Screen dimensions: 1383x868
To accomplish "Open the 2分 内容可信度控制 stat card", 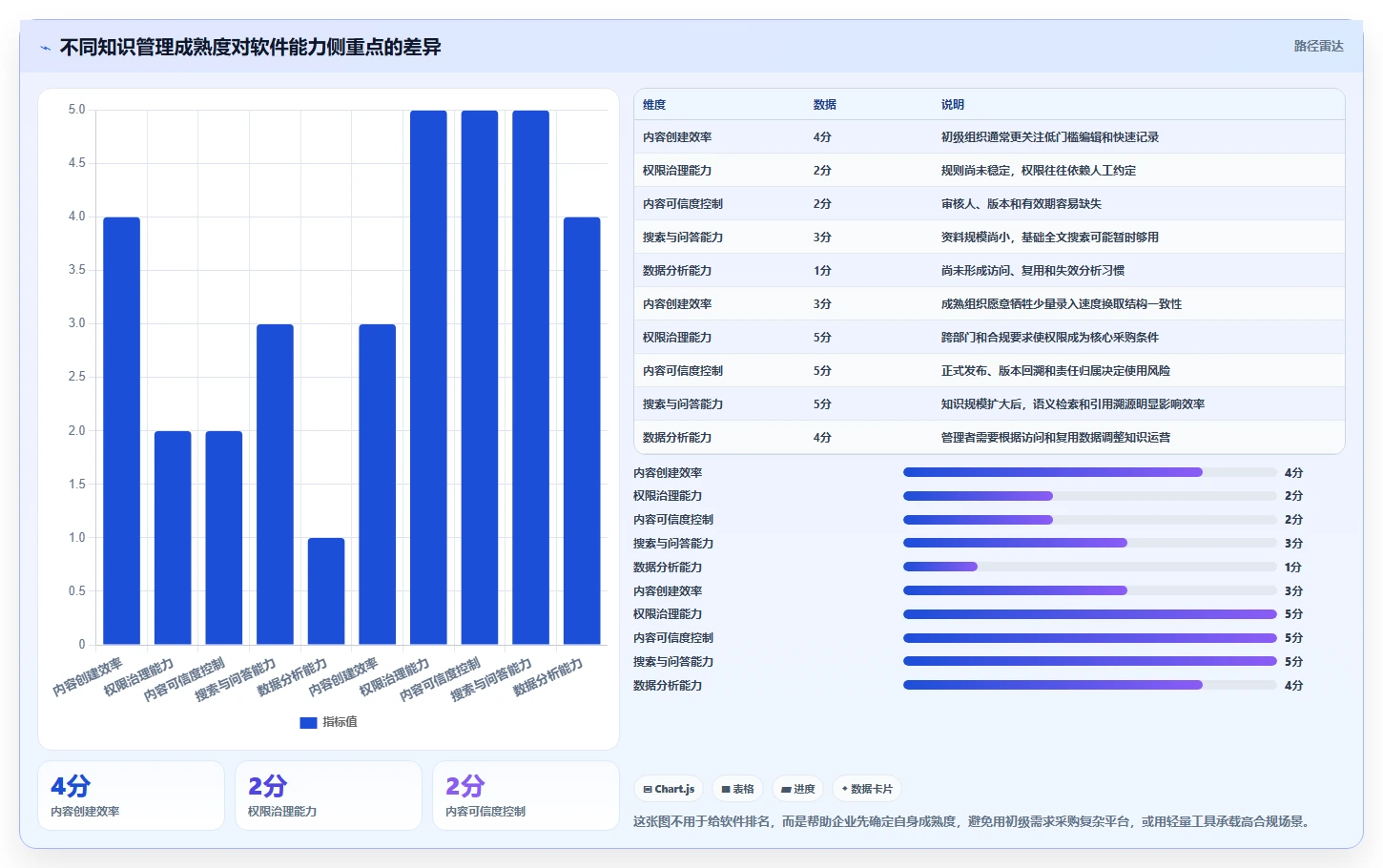I will pos(526,796).
